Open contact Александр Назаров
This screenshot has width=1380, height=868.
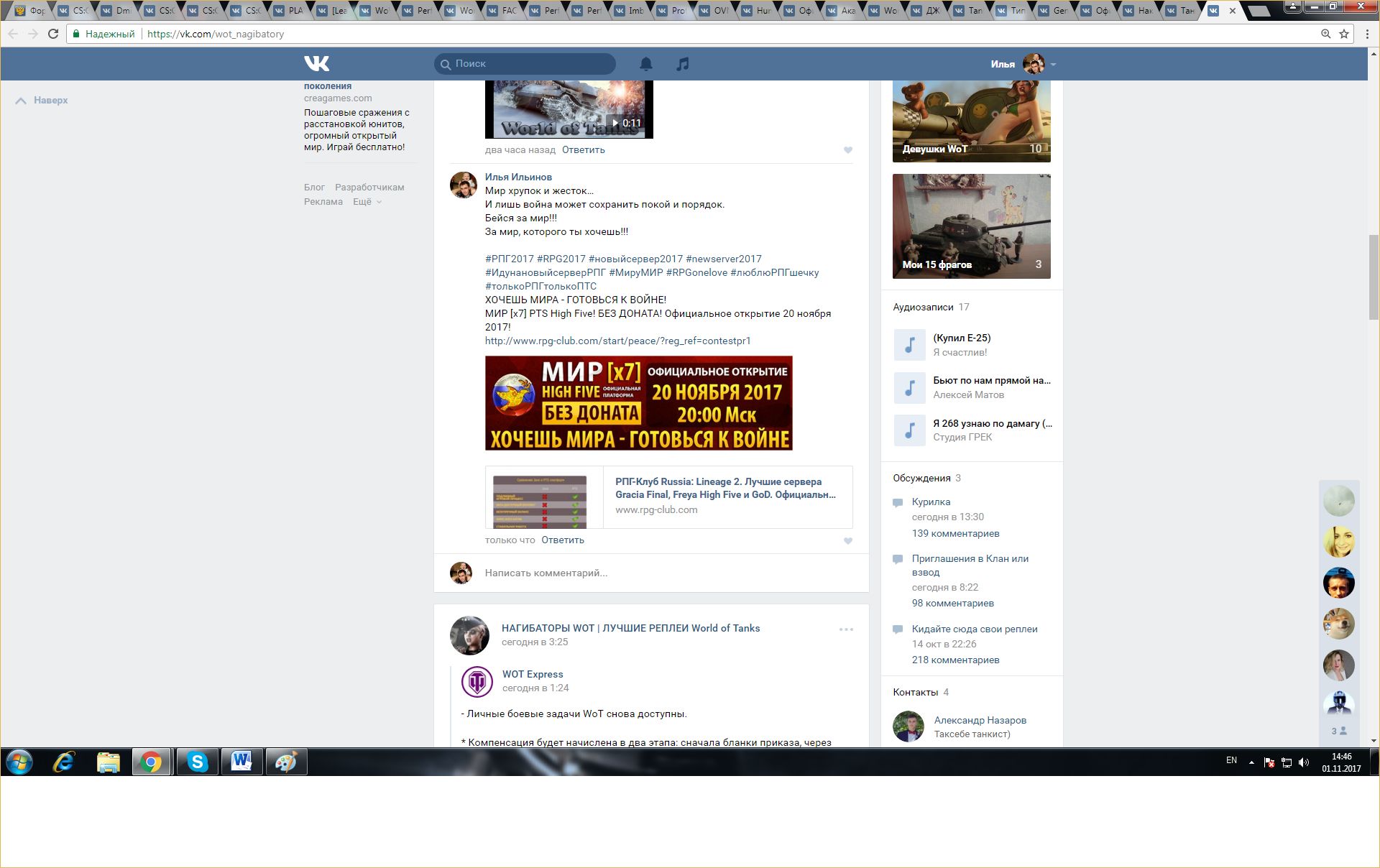pyautogui.click(x=980, y=720)
